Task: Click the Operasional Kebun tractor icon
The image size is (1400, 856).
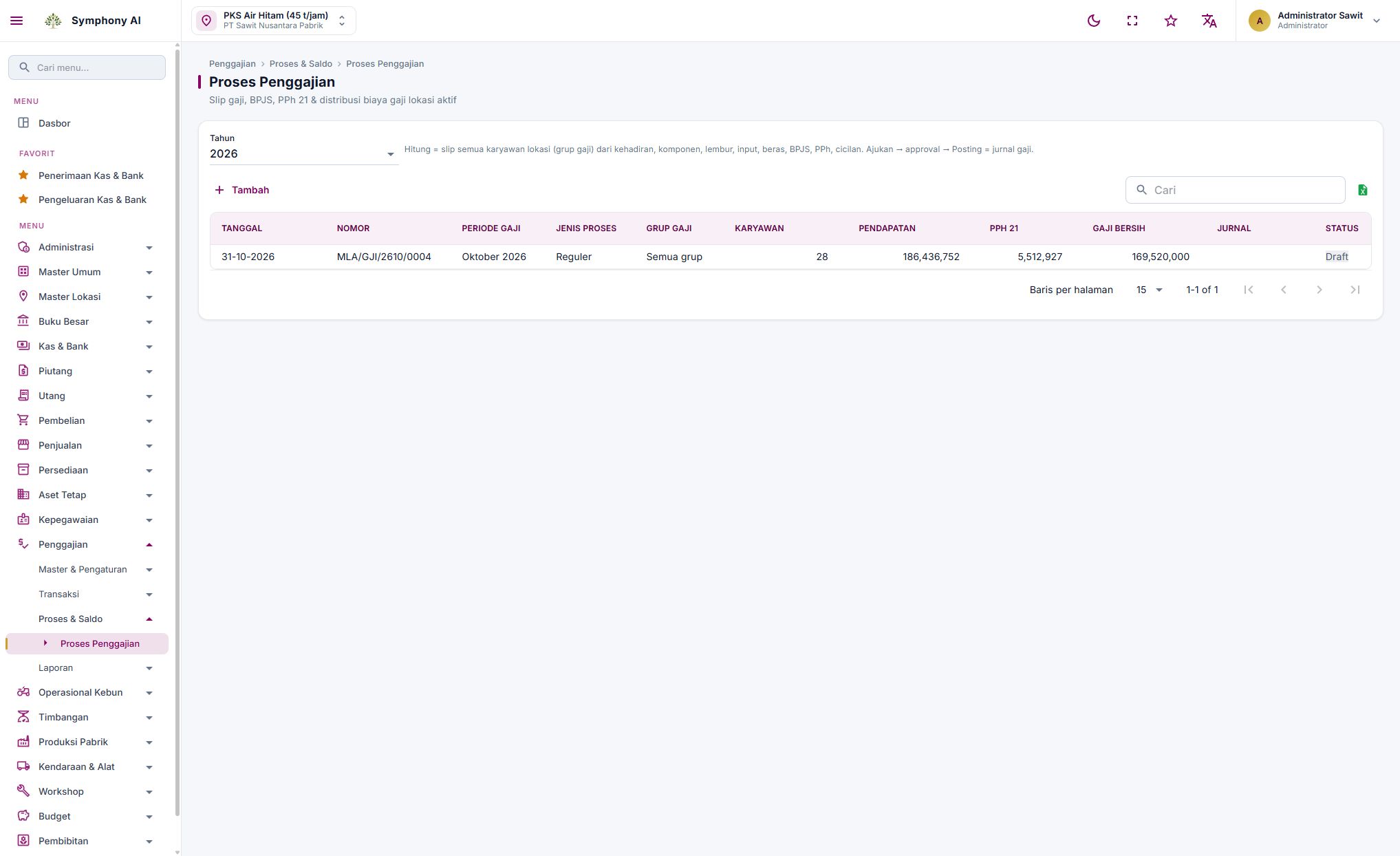Action: pyautogui.click(x=23, y=692)
